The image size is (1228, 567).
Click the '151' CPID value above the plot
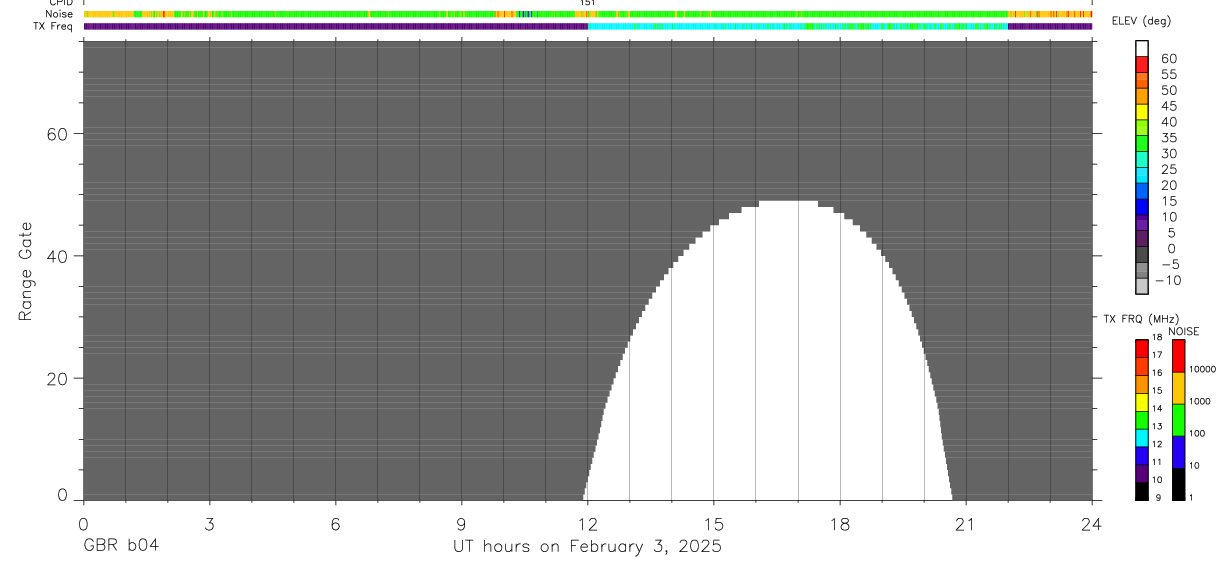pyautogui.click(x=587, y=3)
